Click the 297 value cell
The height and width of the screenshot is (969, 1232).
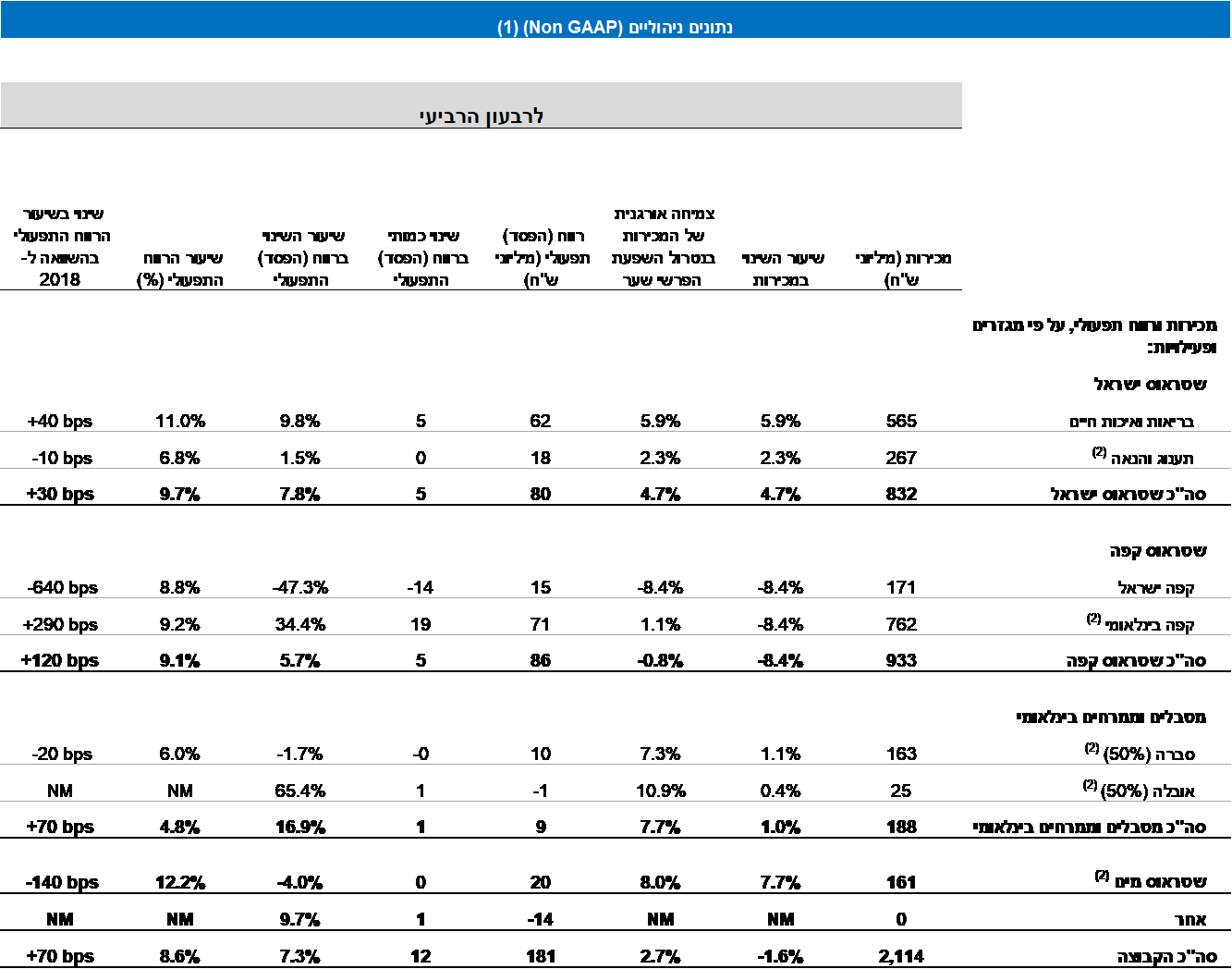pos(900,458)
